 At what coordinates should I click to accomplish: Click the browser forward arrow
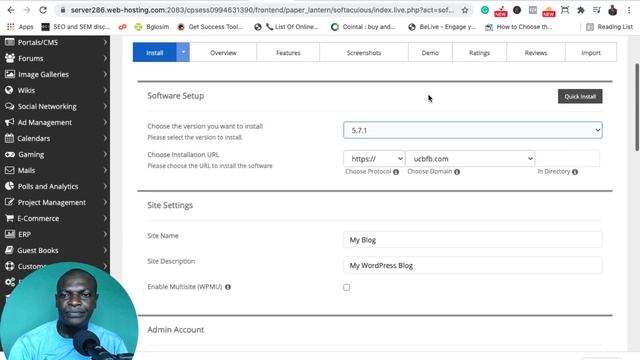[x=27, y=10]
